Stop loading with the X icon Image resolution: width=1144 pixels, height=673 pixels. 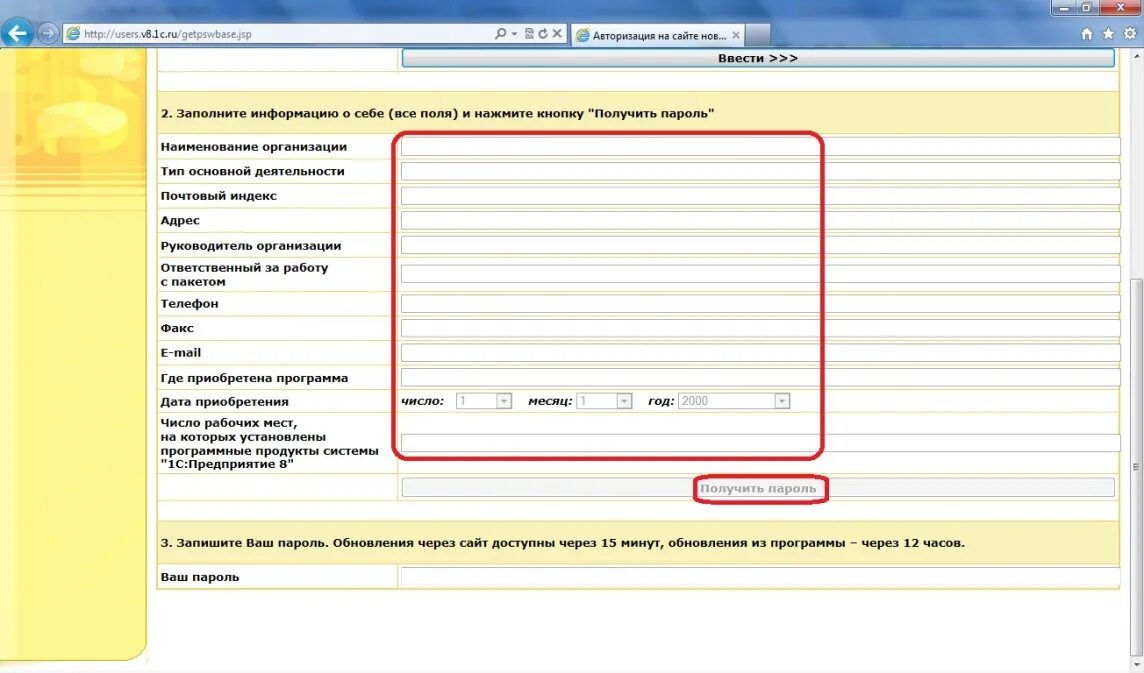(x=557, y=34)
